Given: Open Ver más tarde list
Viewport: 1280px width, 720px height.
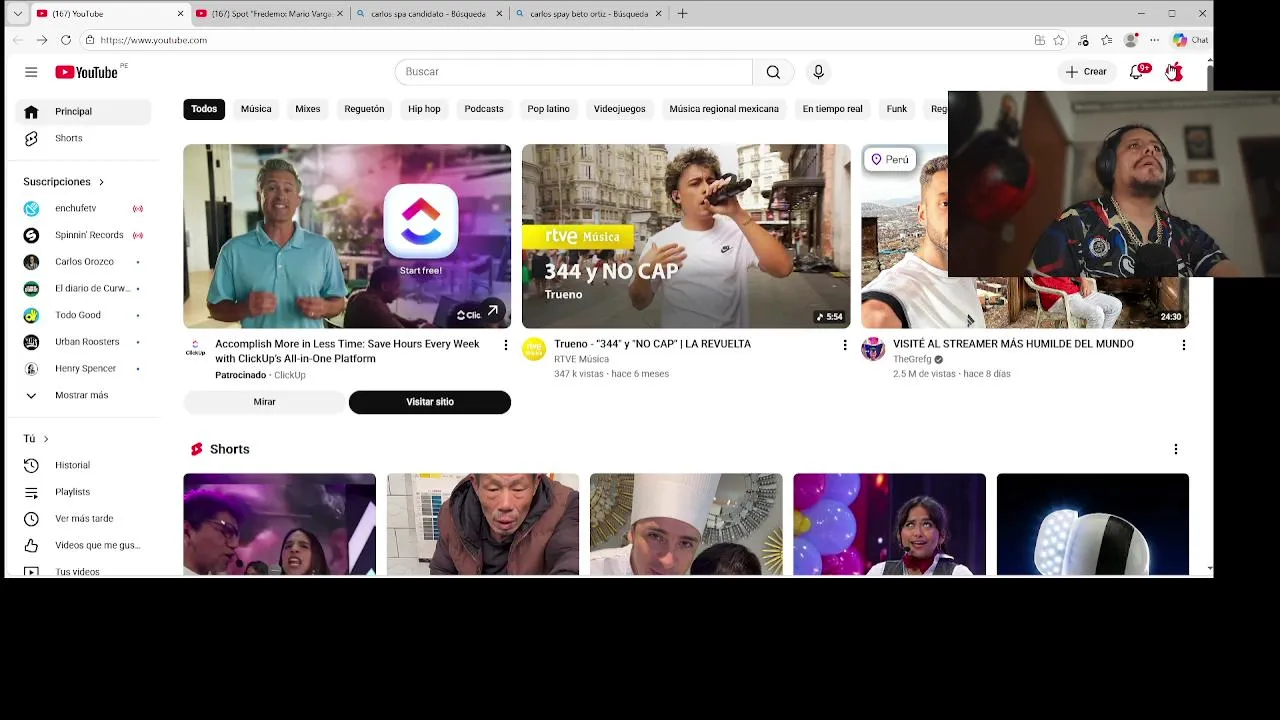Looking at the screenshot, I should [83, 519].
